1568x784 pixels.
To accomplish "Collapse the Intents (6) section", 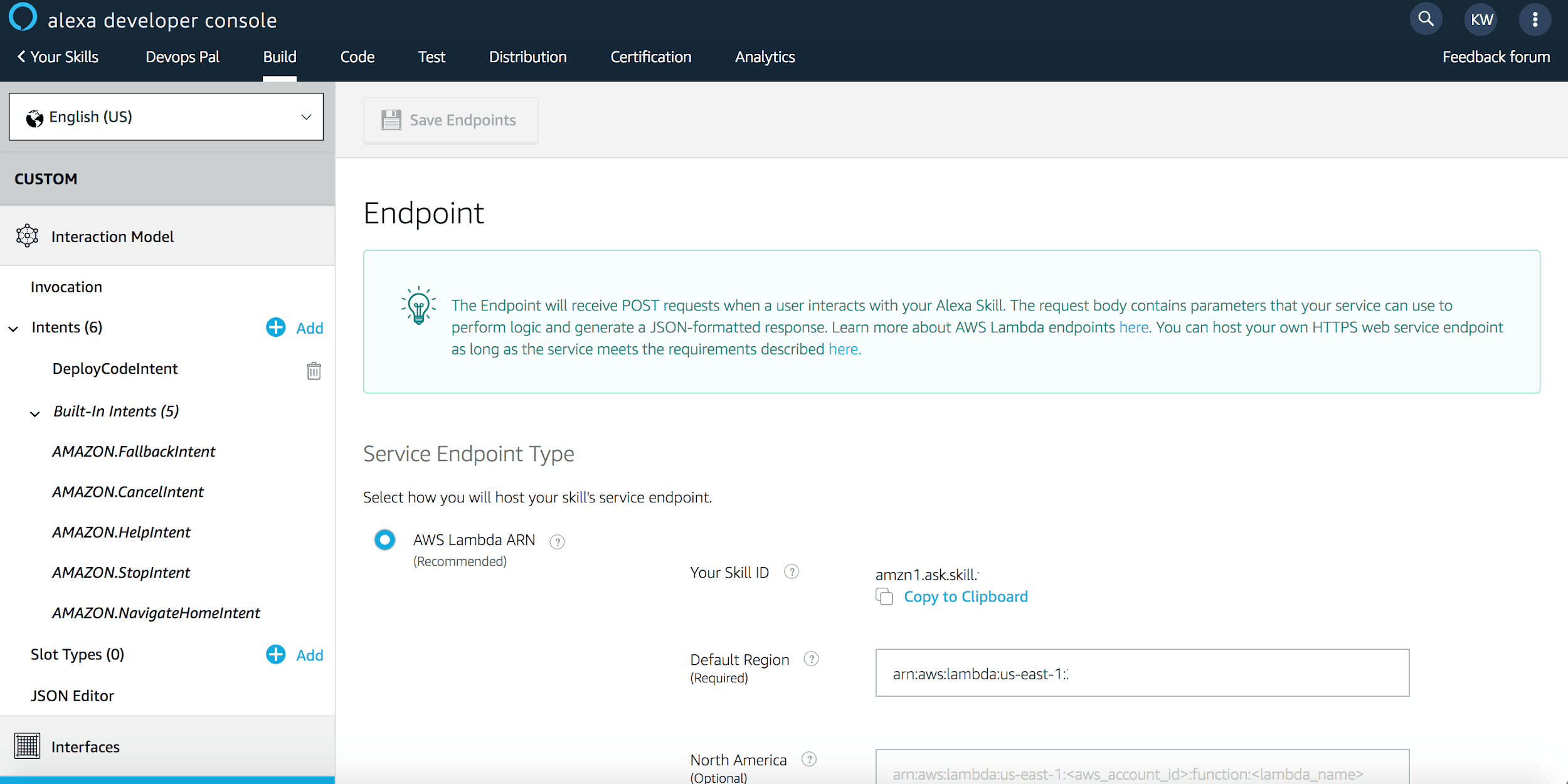I will tap(14, 328).
